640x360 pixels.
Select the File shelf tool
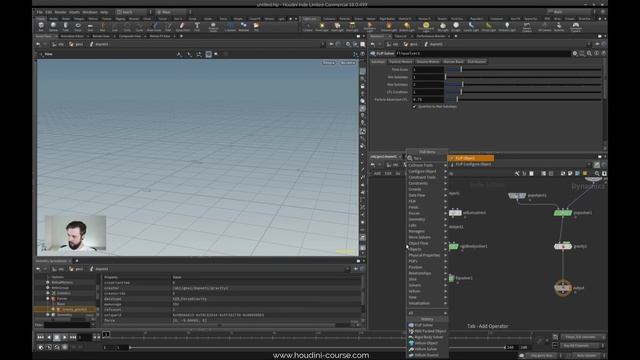pyautogui.click(x=256, y=27)
